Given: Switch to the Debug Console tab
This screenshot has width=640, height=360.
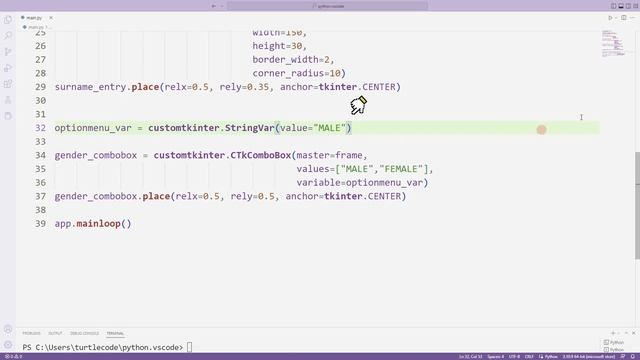Looking at the screenshot, I should pyautogui.click(x=84, y=333).
